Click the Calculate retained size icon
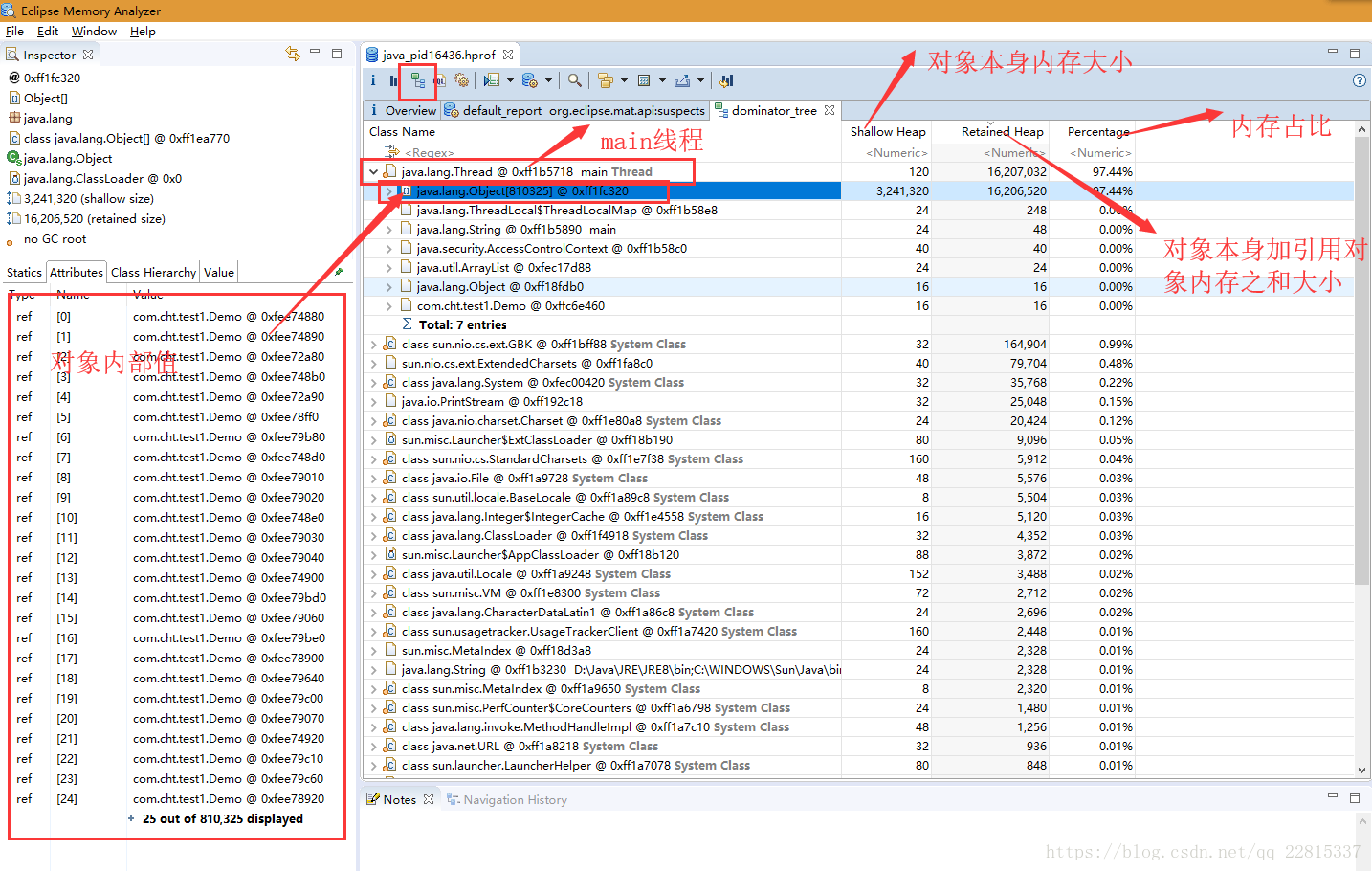This screenshot has width=1372, height=871. tap(644, 80)
